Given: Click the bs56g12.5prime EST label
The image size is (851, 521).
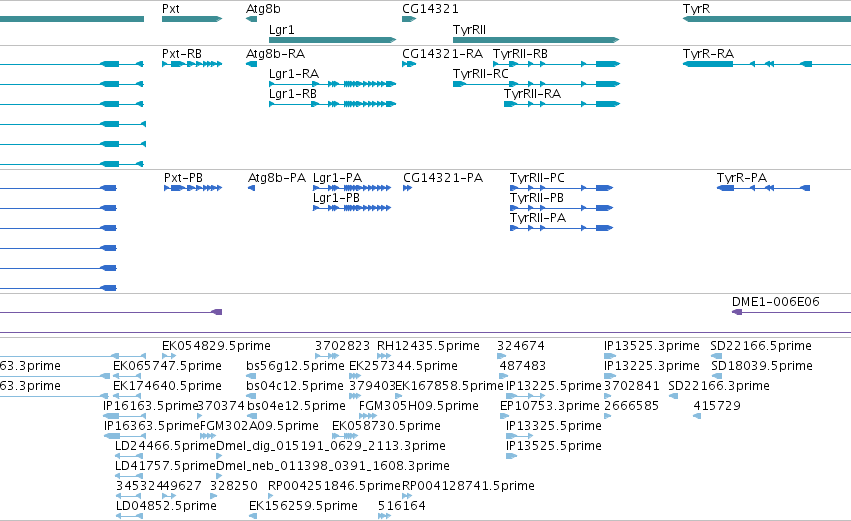Looking at the screenshot, I should [x=295, y=366].
